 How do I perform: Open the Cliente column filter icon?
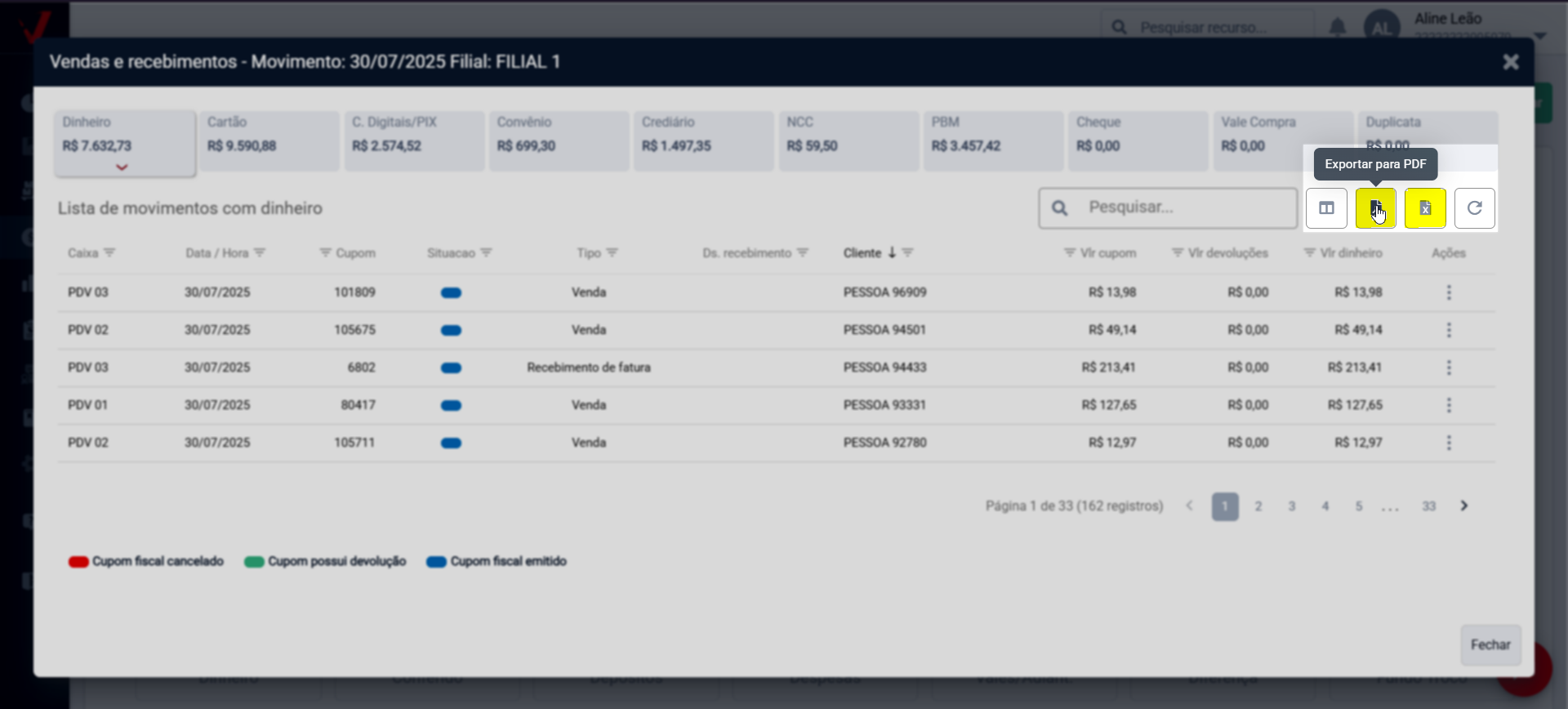tap(908, 253)
